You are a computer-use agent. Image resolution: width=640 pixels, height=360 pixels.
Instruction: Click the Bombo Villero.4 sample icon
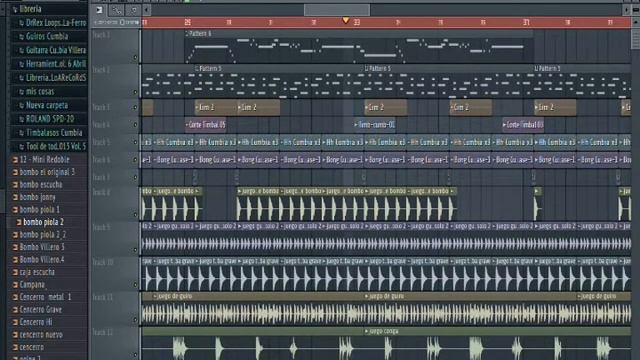tap(15, 260)
